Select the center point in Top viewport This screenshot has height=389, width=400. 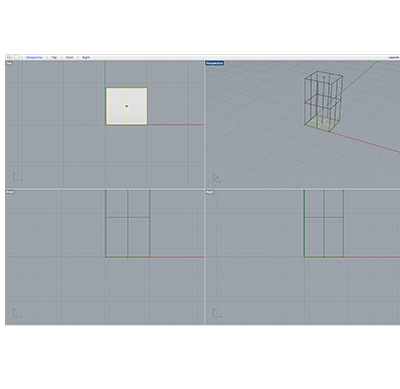[127, 106]
